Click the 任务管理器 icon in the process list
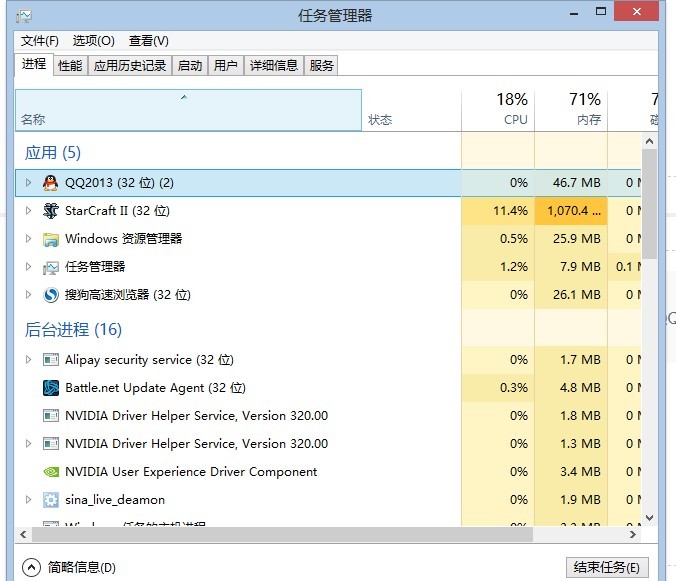The image size is (676, 581). tap(50, 268)
